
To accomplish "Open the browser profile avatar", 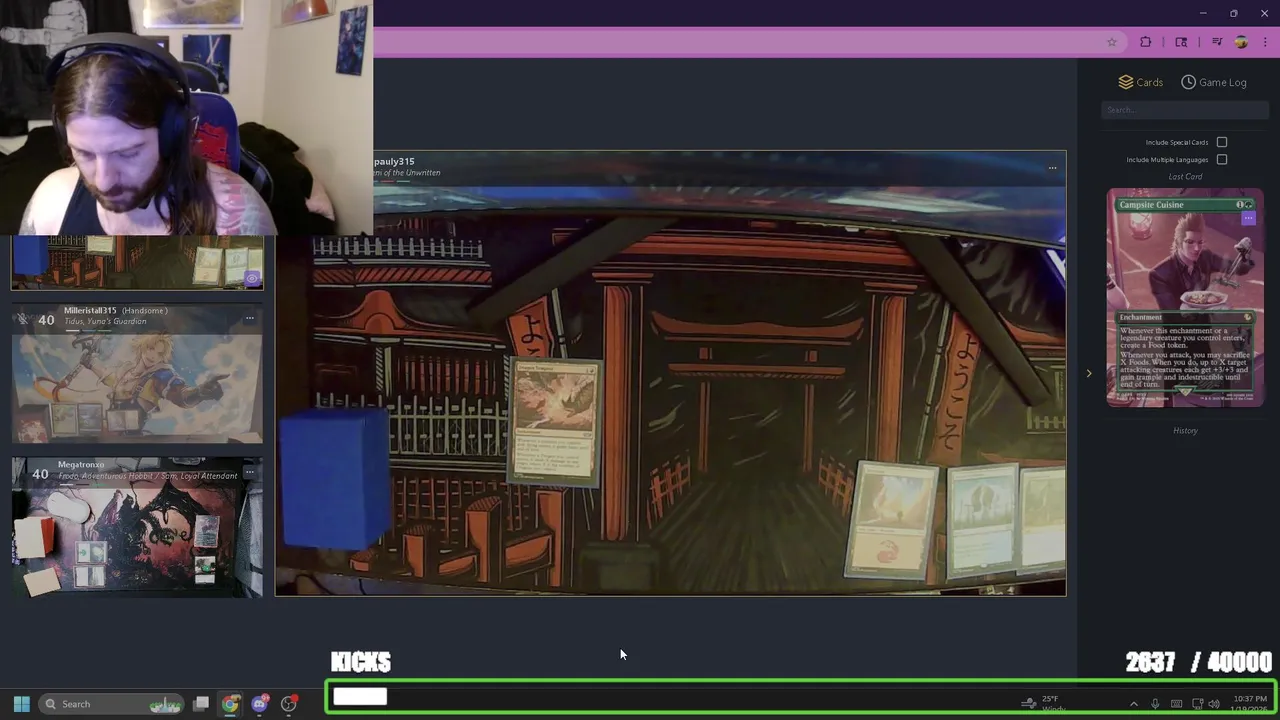I will pos(1241,42).
